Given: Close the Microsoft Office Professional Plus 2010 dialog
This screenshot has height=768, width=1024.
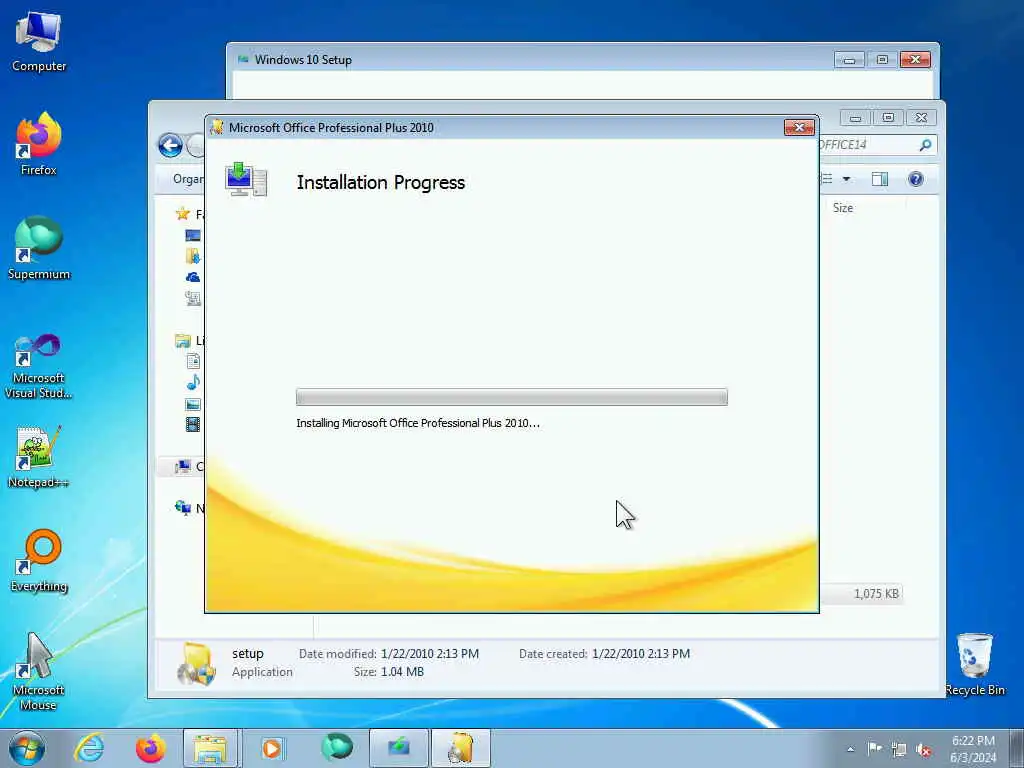Looking at the screenshot, I should (x=799, y=127).
